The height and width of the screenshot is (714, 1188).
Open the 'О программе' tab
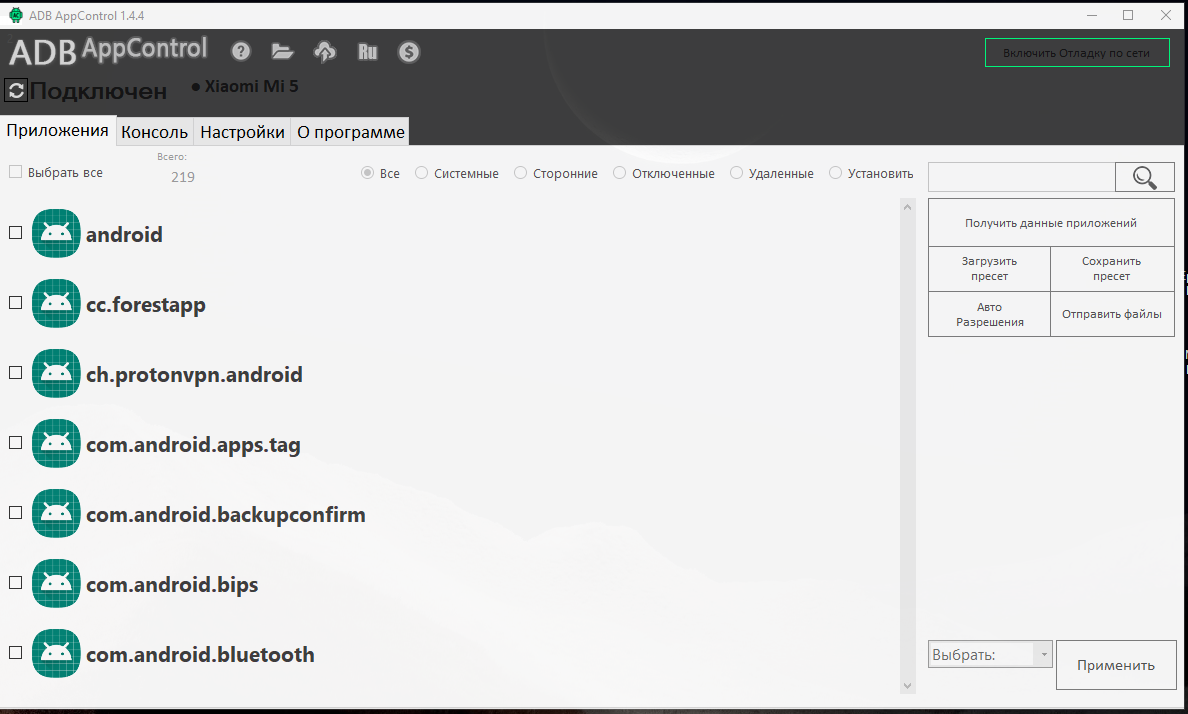coord(351,132)
